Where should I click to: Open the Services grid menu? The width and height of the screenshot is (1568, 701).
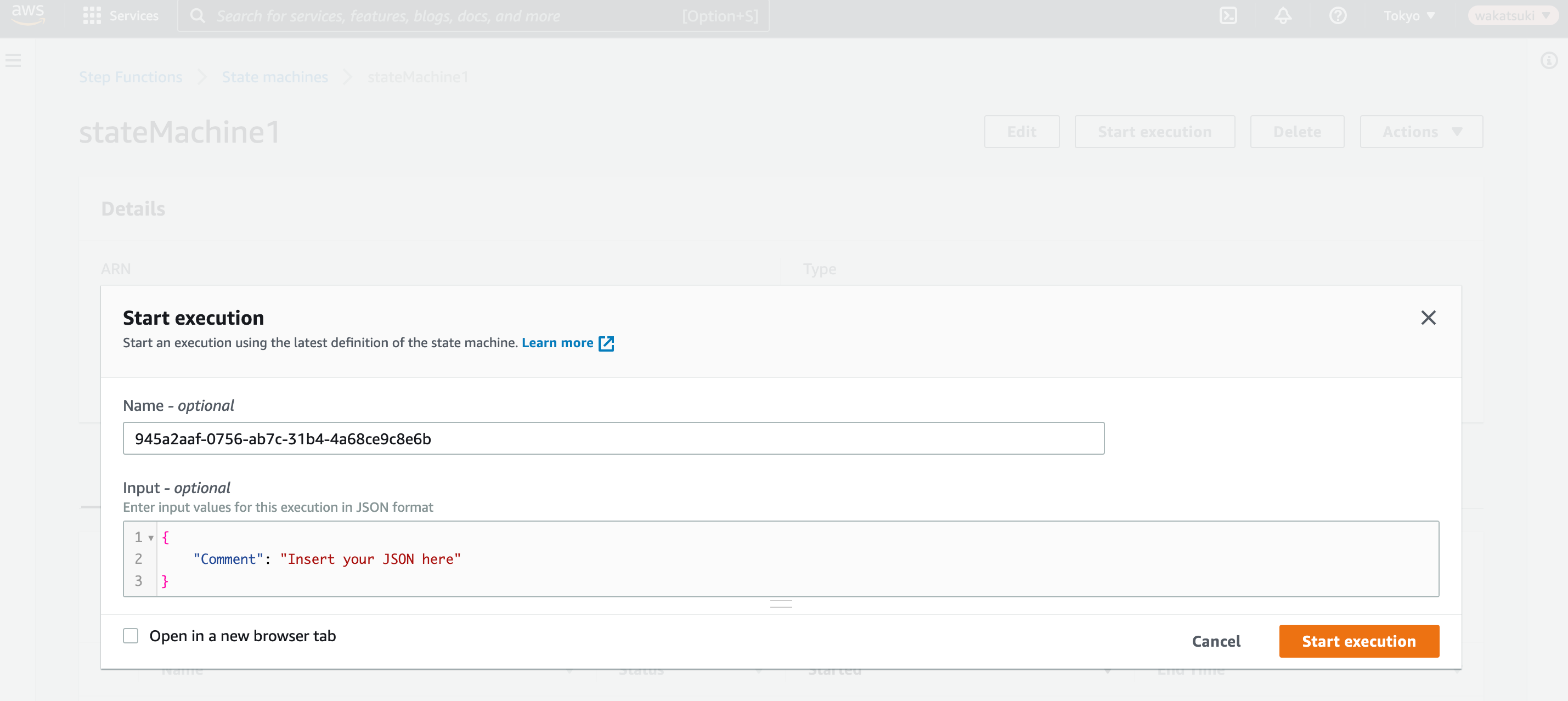tap(121, 16)
